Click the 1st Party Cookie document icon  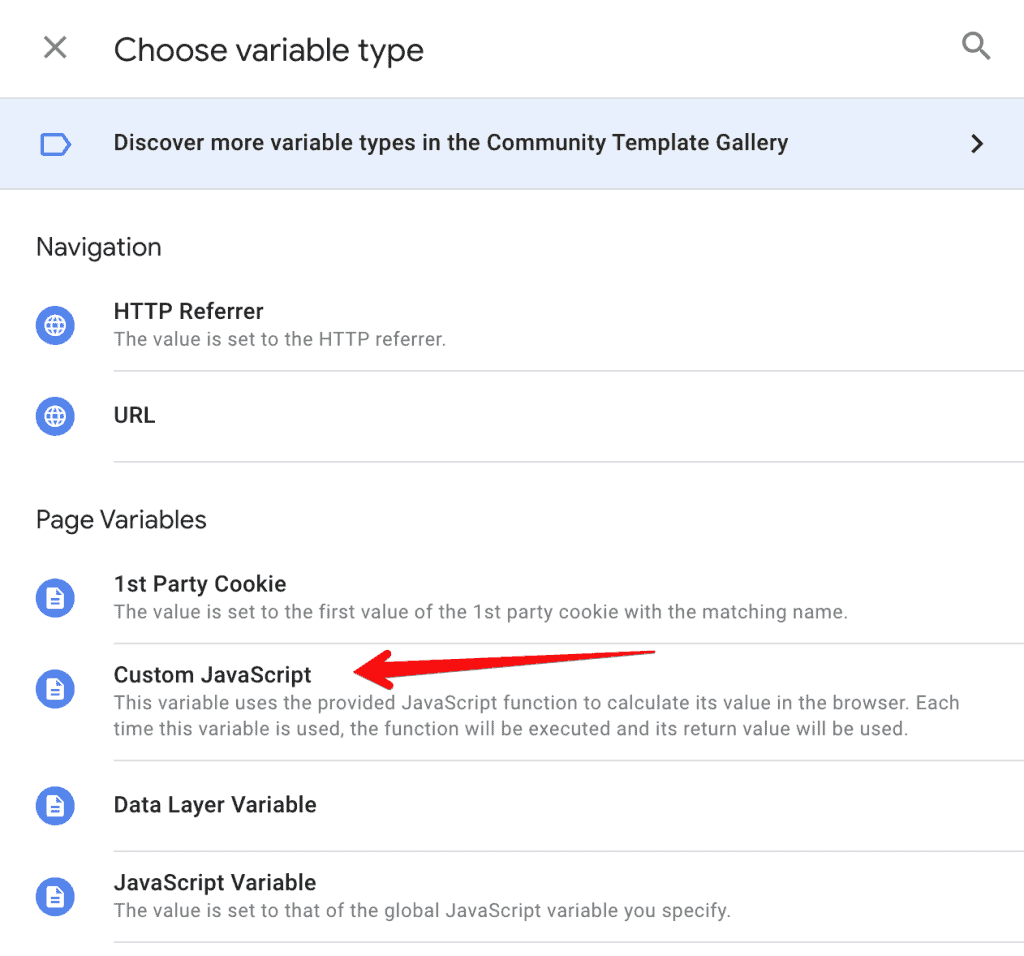[x=55, y=597]
